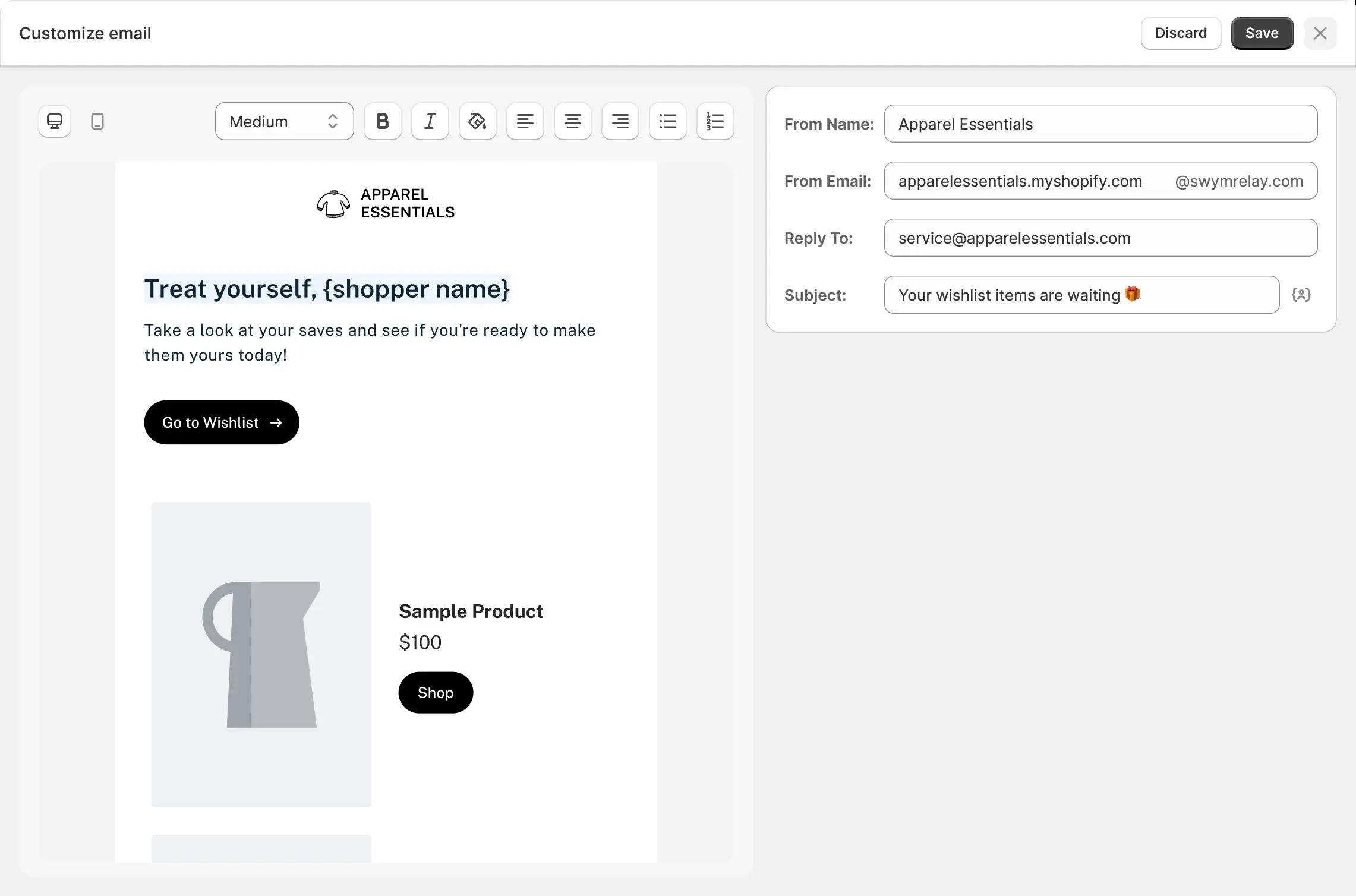Open the font size dropdown
Viewport: 1356px width, 896px height.
pos(283,121)
